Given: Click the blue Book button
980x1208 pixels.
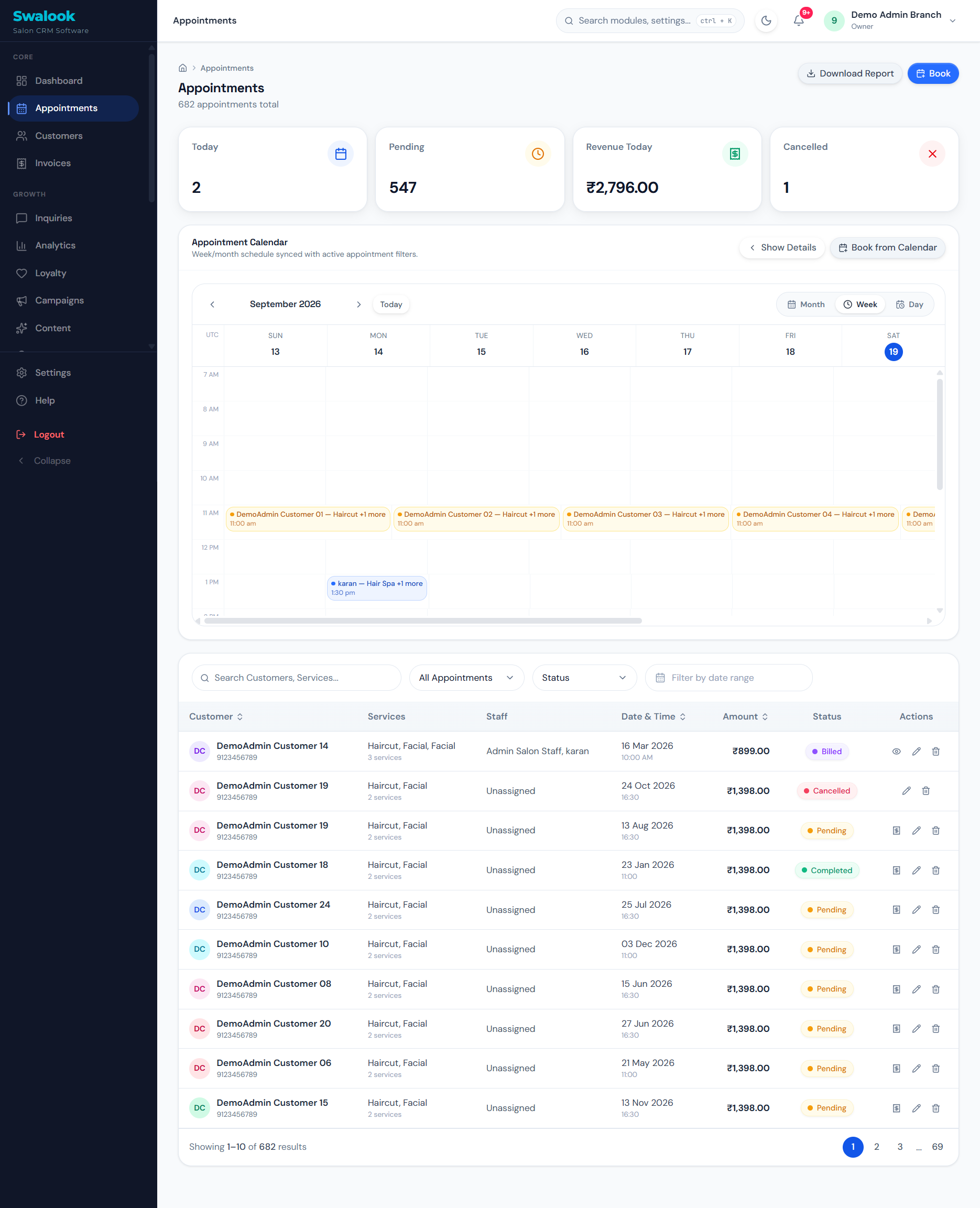Looking at the screenshot, I should pos(933,73).
